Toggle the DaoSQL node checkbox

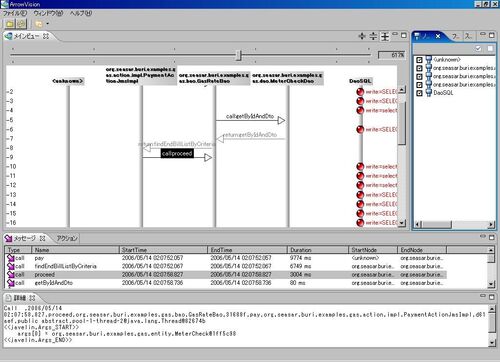click(x=420, y=93)
